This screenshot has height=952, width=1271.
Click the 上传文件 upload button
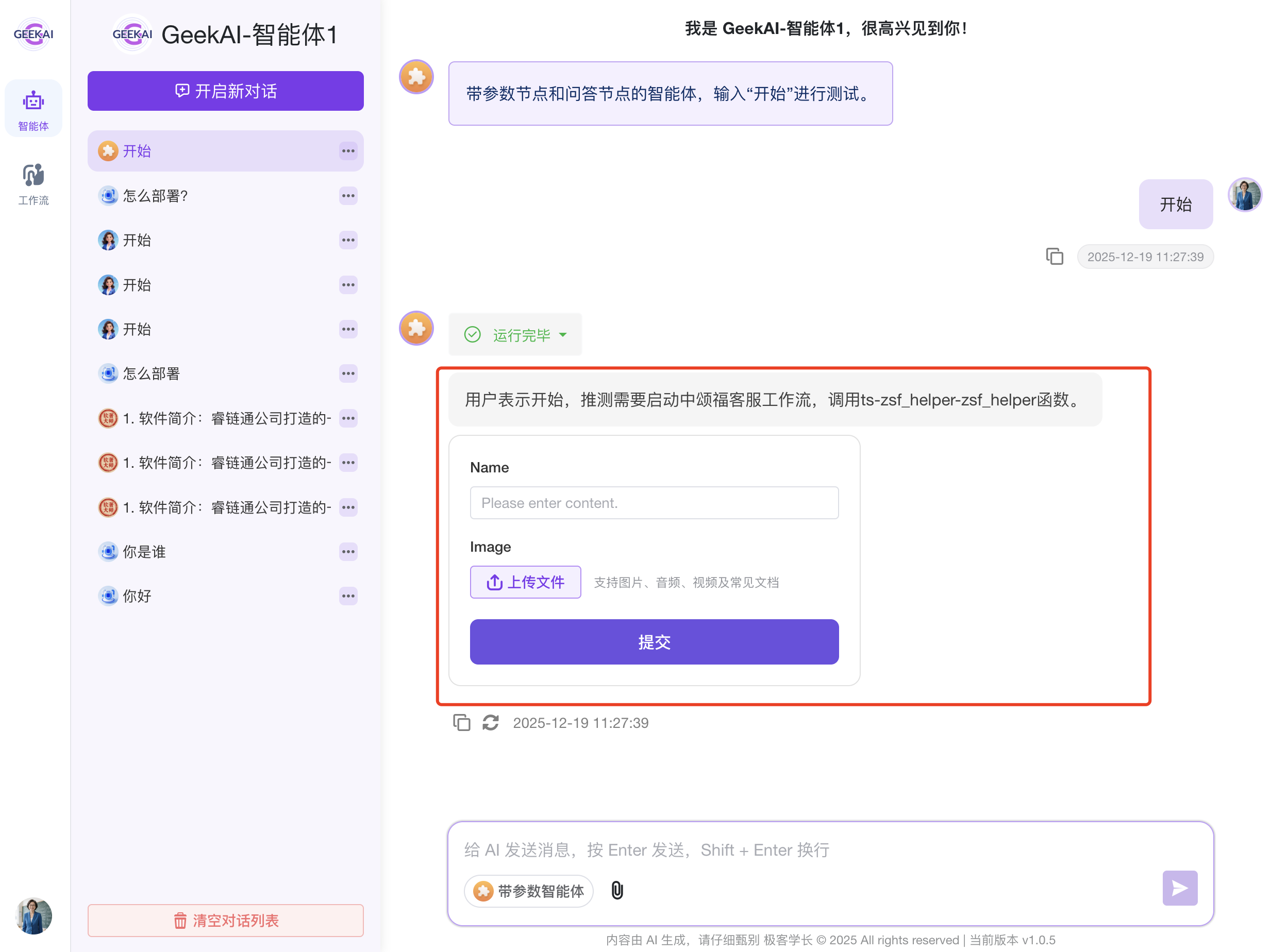pyautogui.click(x=525, y=582)
